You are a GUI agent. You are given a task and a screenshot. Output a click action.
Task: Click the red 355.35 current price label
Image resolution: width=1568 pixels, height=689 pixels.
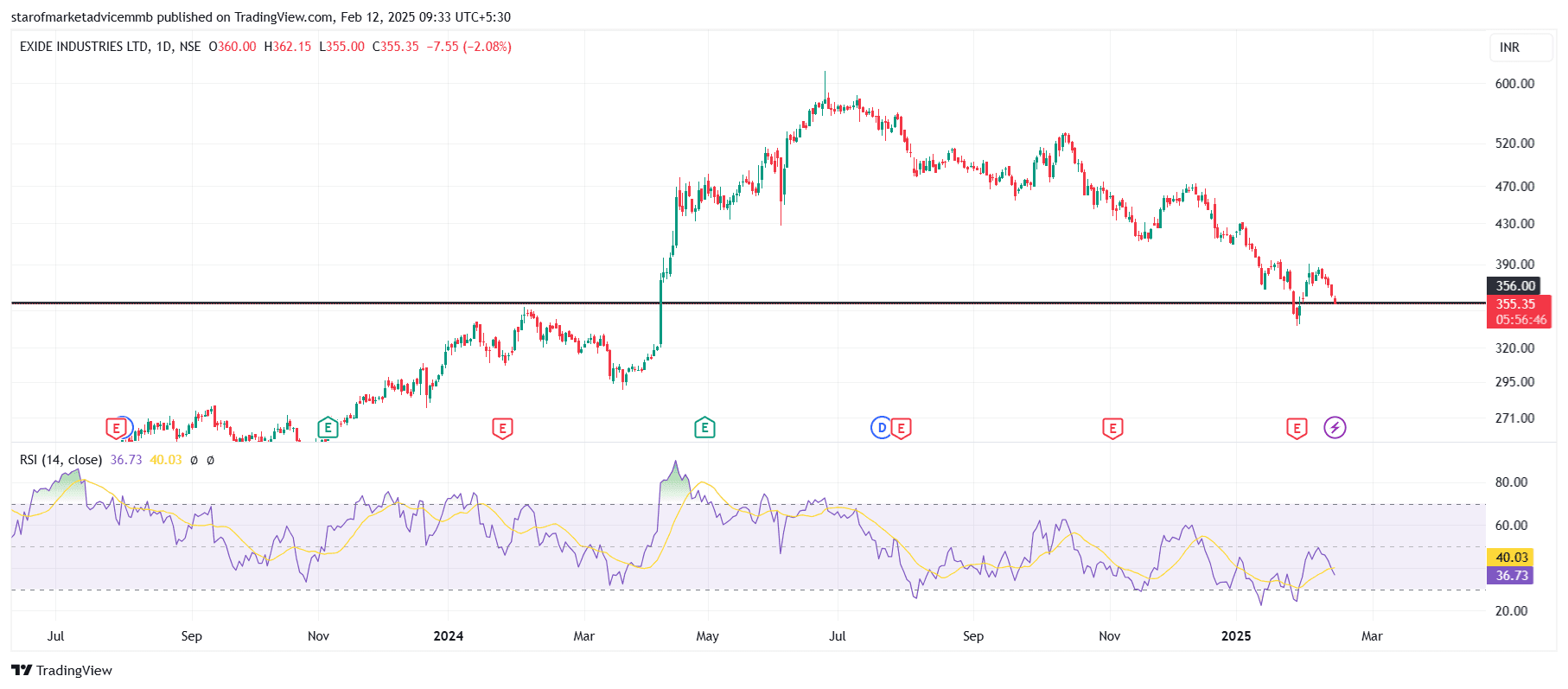(1516, 304)
